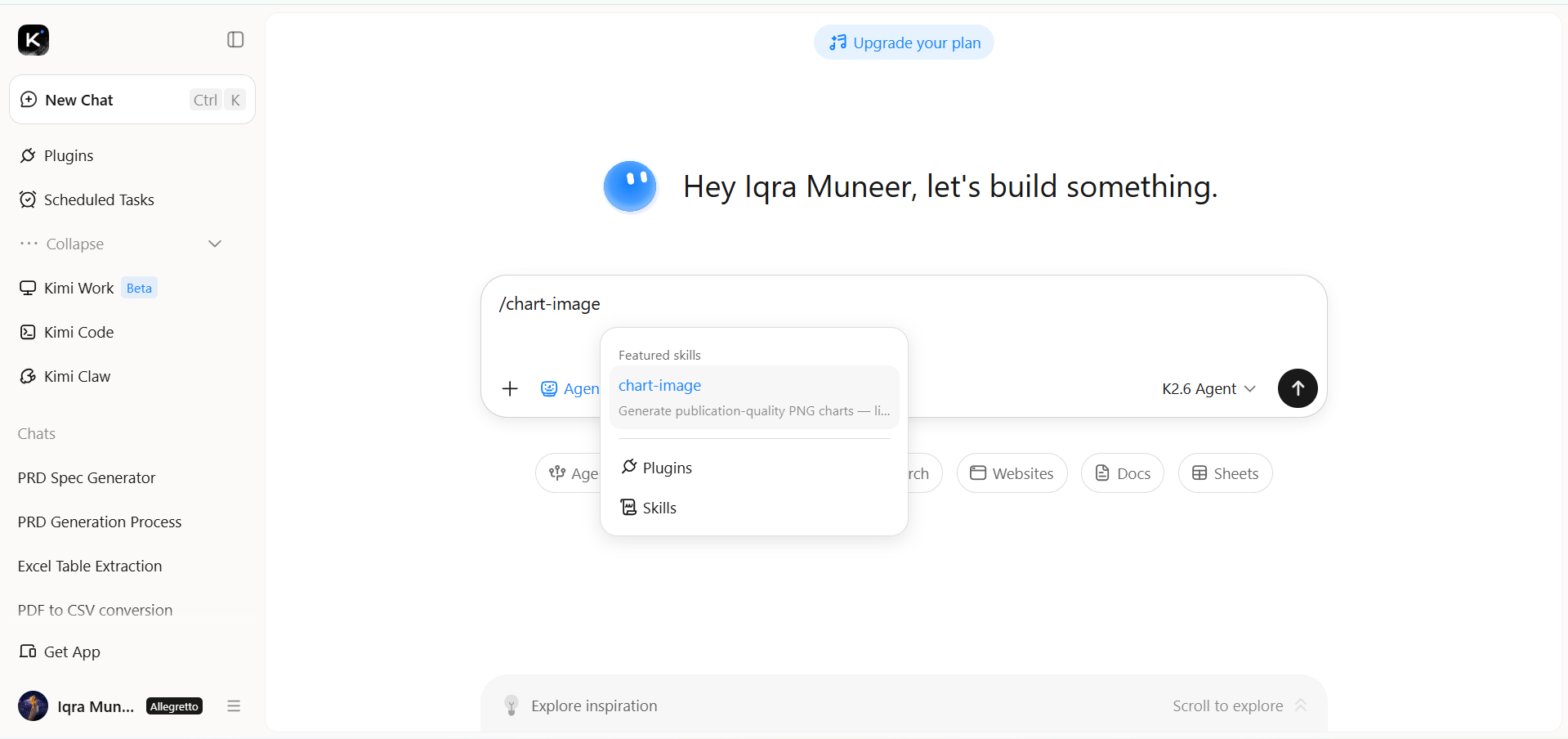This screenshot has height=739, width=1568.
Task: Click the Scroll to explore chevron icon
Action: click(x=1301, y=705)
